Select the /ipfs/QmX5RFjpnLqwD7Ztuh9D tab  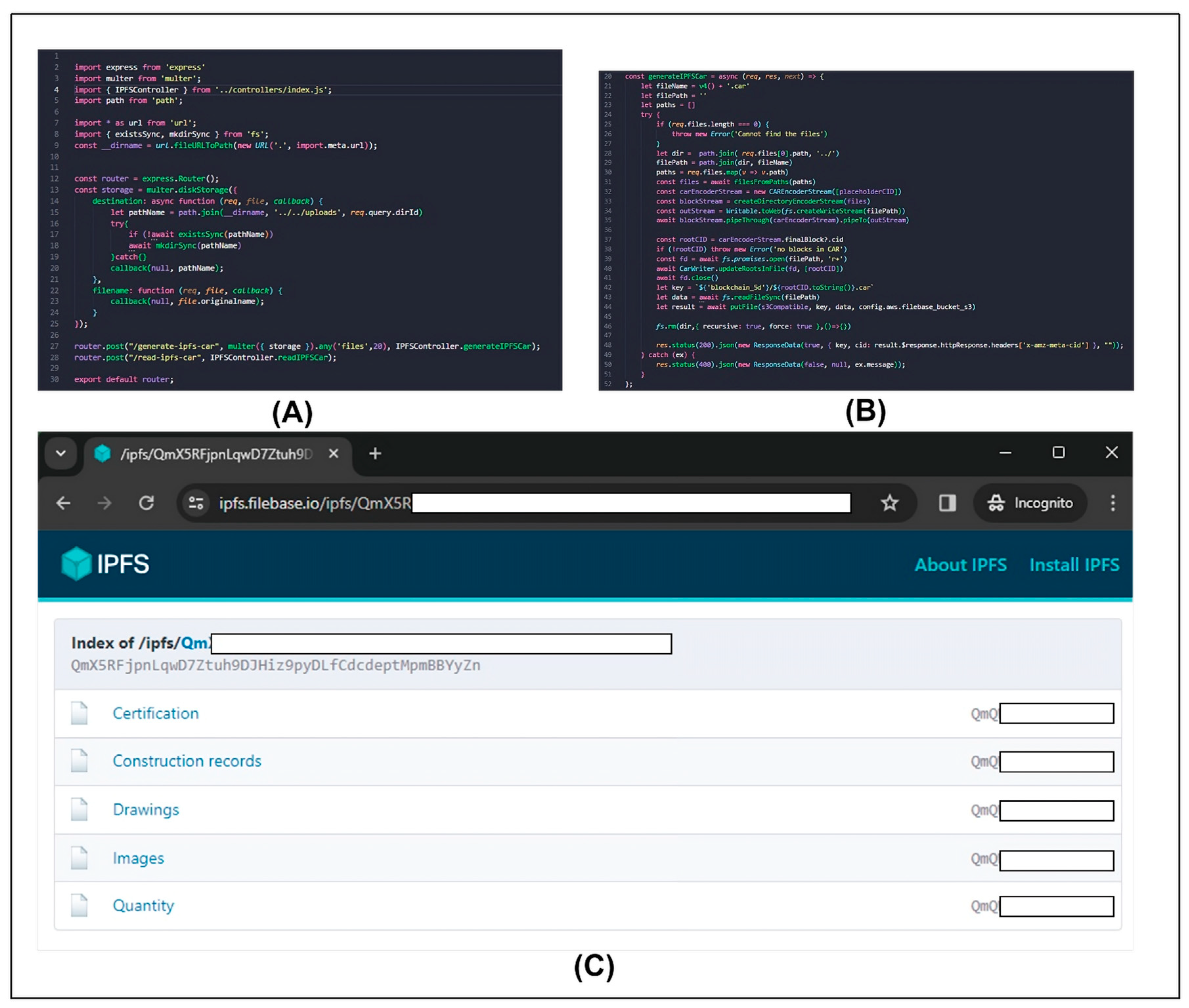click(x=215, y=454)
